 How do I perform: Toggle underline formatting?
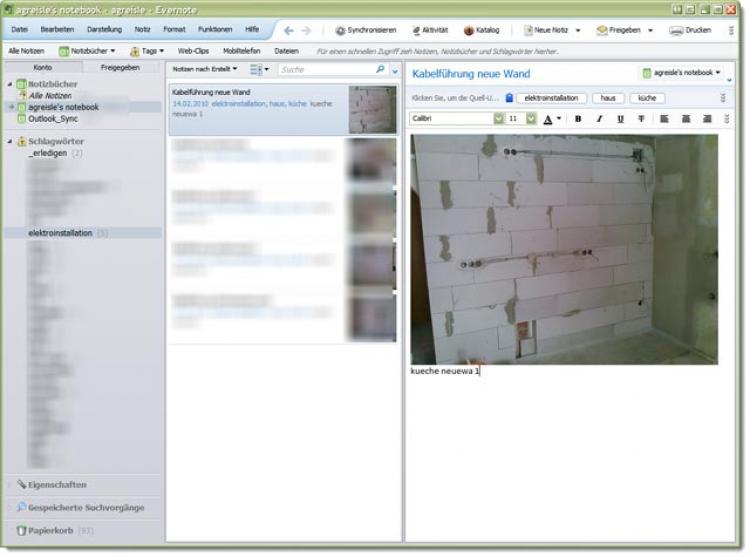tap(620, 118)
